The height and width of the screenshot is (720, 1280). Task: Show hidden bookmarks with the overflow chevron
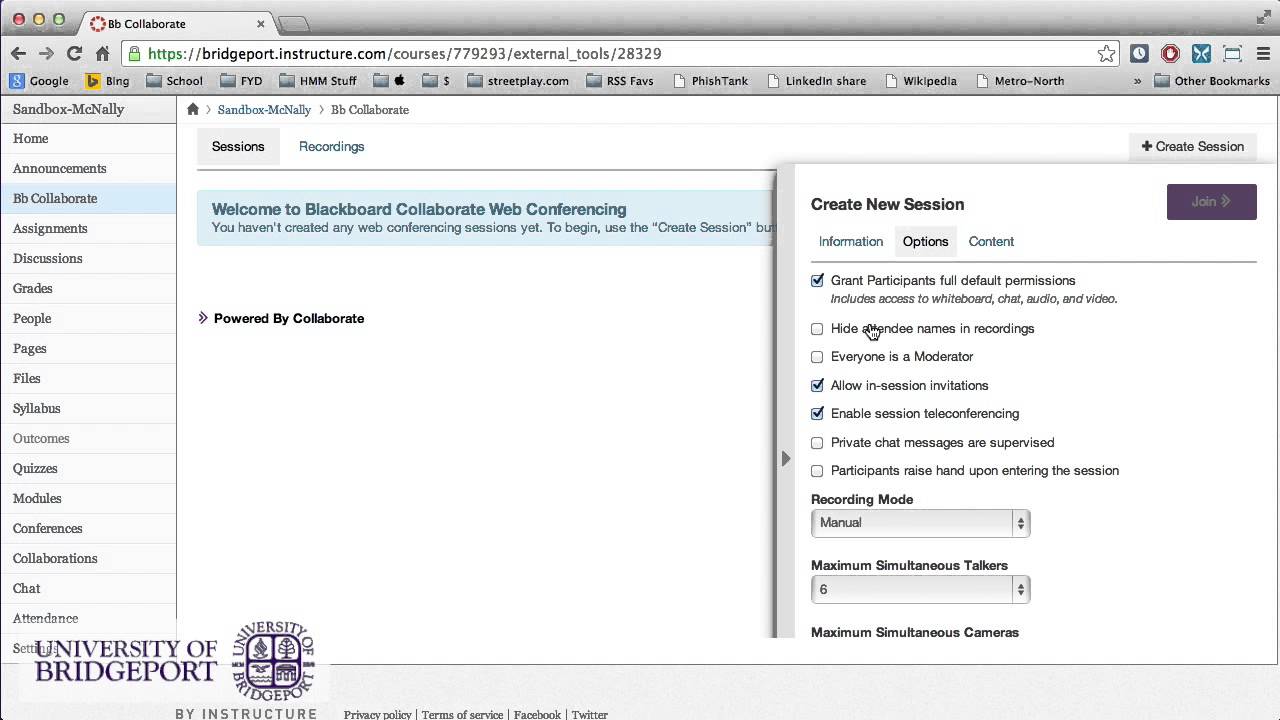coord(1137,81)
